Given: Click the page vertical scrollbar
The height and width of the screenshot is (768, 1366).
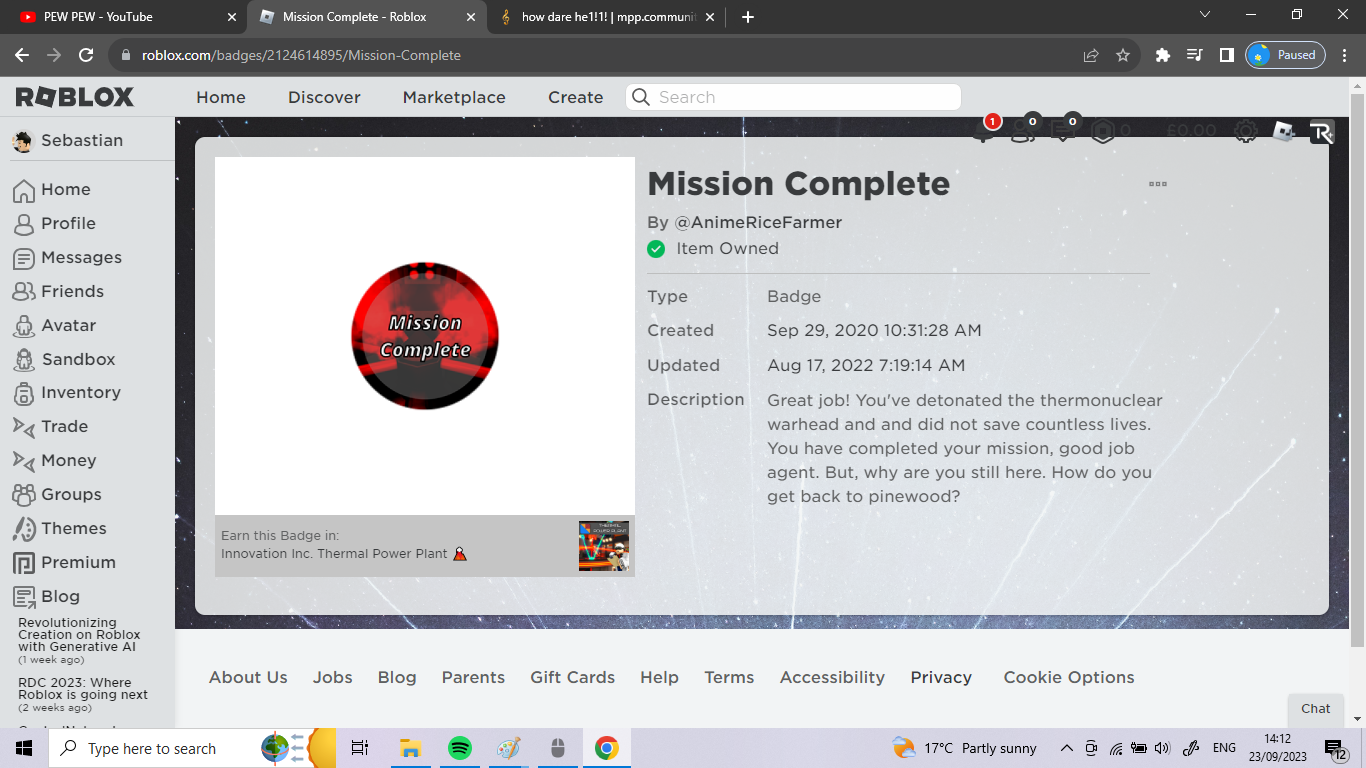Looking at the screenshot, I should click(1357, 370).
